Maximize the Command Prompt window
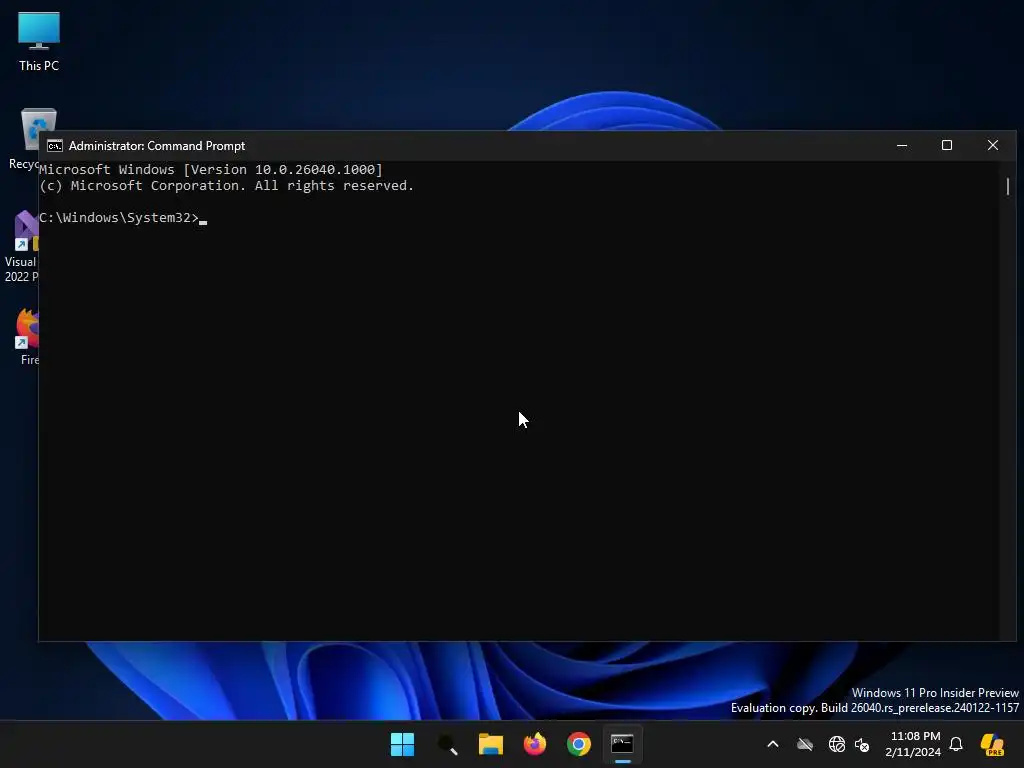Screen dimensions: 1024x768 (x=947, y=146)
